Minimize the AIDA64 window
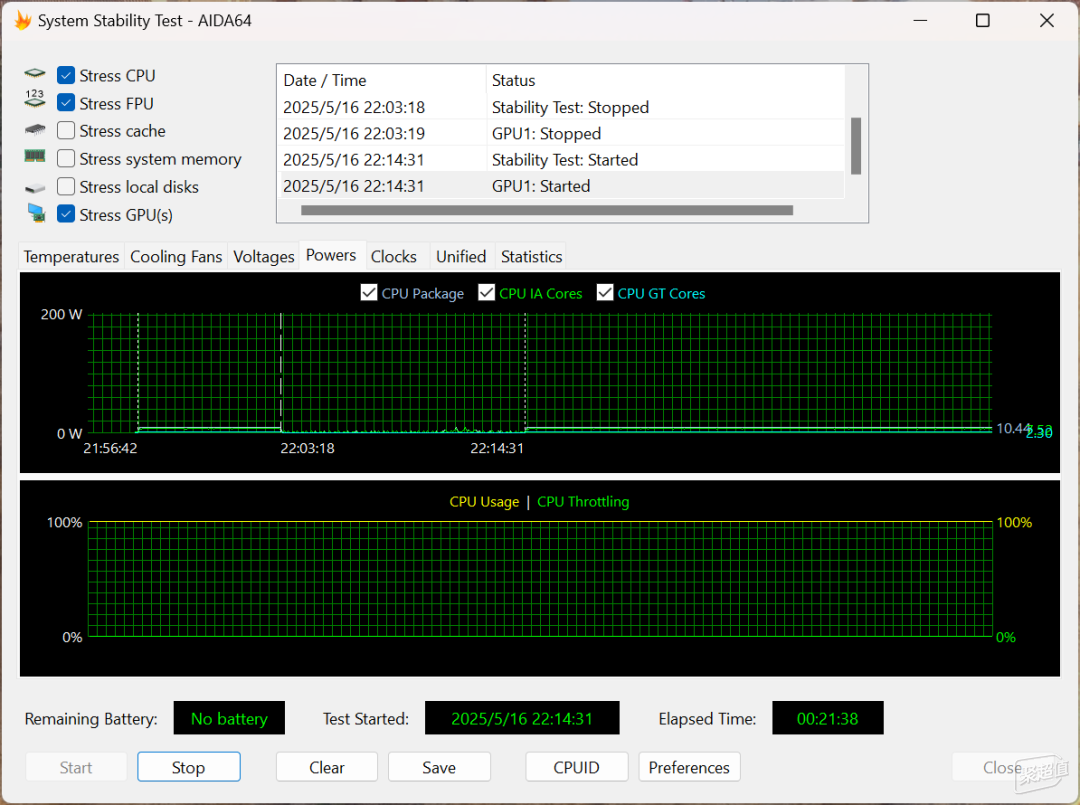1080x805 pixels. (920, 21)
